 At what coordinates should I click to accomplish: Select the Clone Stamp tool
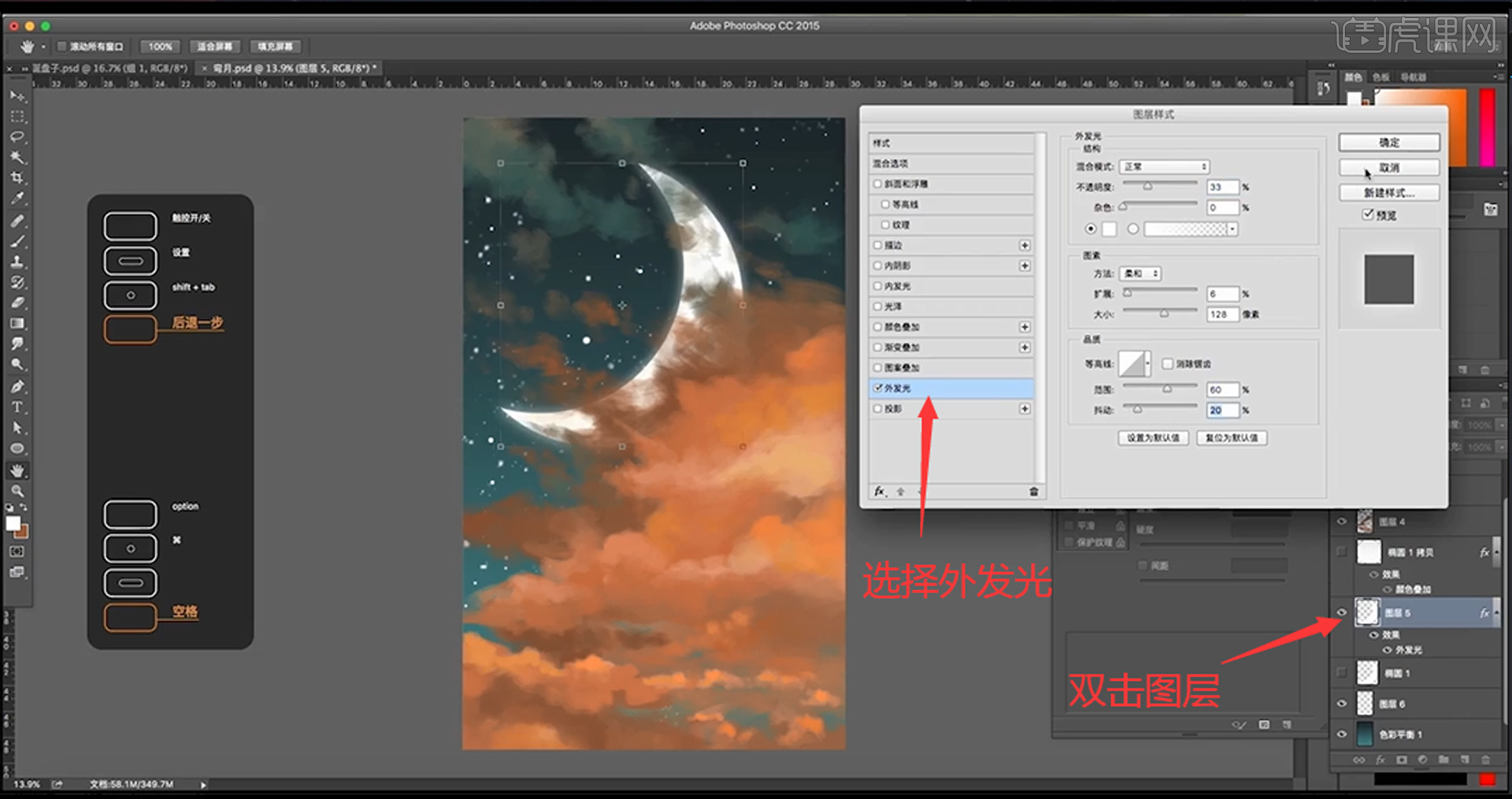click(x=17, y=262)
